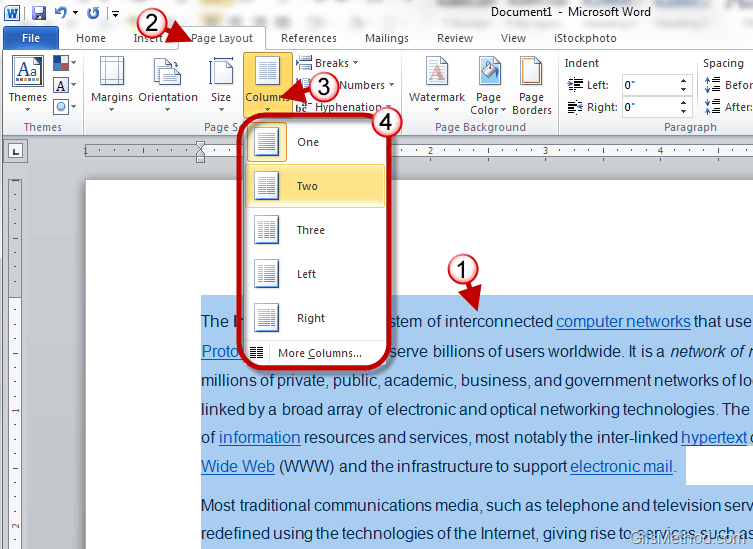The width and height of the screenshot is (753, 549).
Task: Click the Word application icon in title bar
Action: 12,13
